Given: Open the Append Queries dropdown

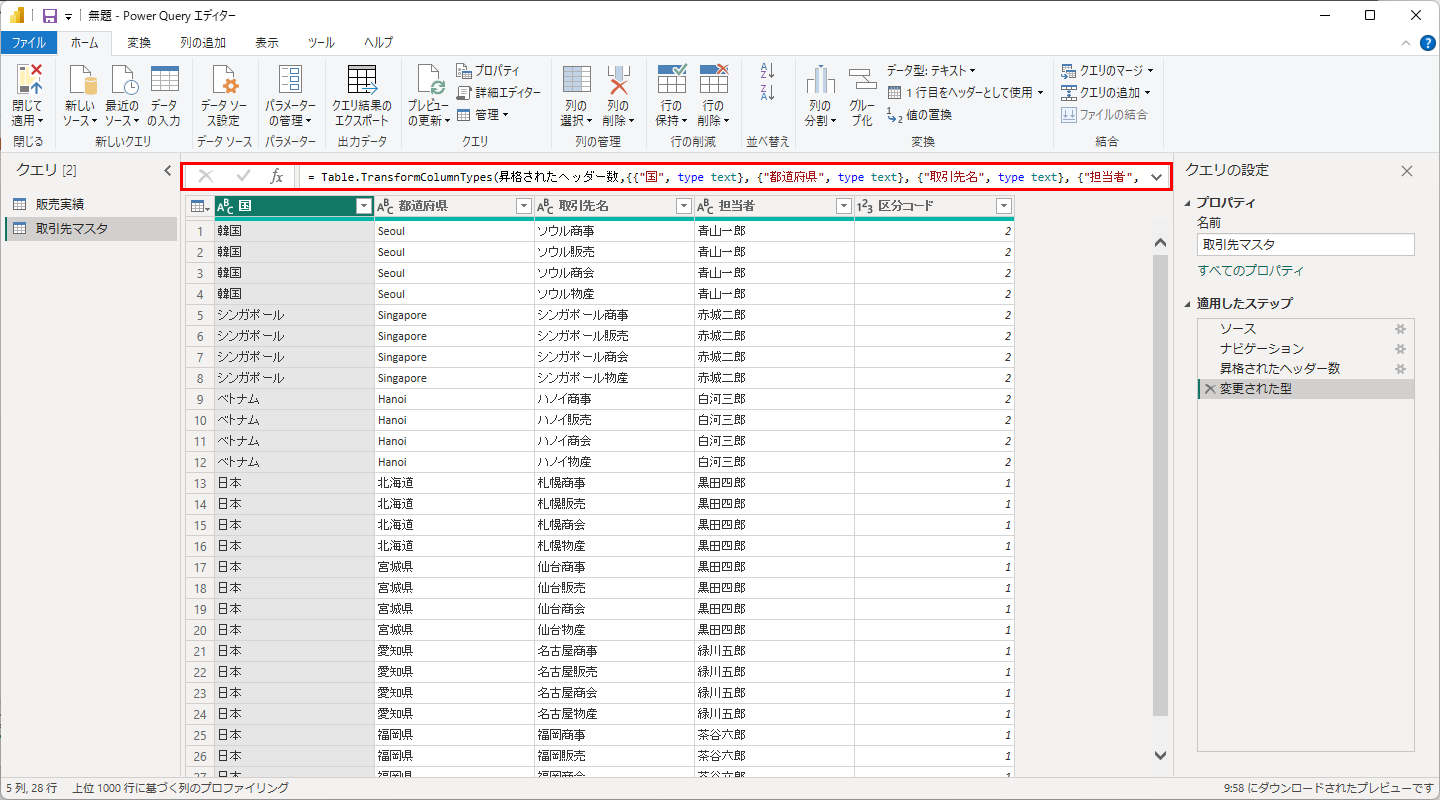Looking at the screenshot, I should 1105,92.
